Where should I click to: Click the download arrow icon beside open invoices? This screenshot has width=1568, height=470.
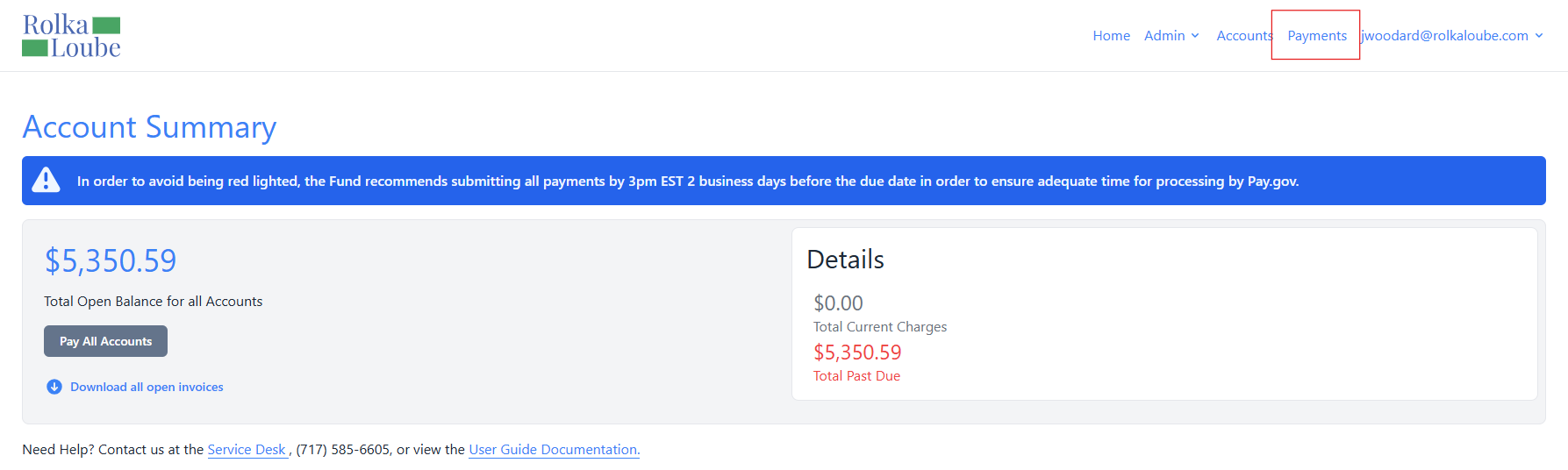click(54, 387)
